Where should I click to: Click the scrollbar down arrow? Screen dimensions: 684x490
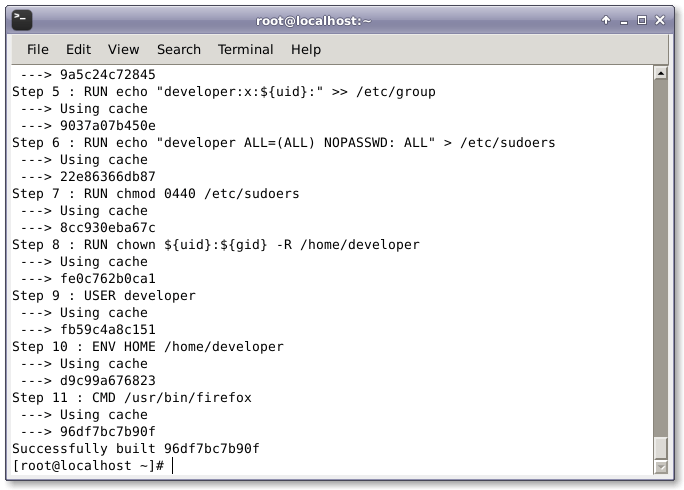[x=660, y=467]
